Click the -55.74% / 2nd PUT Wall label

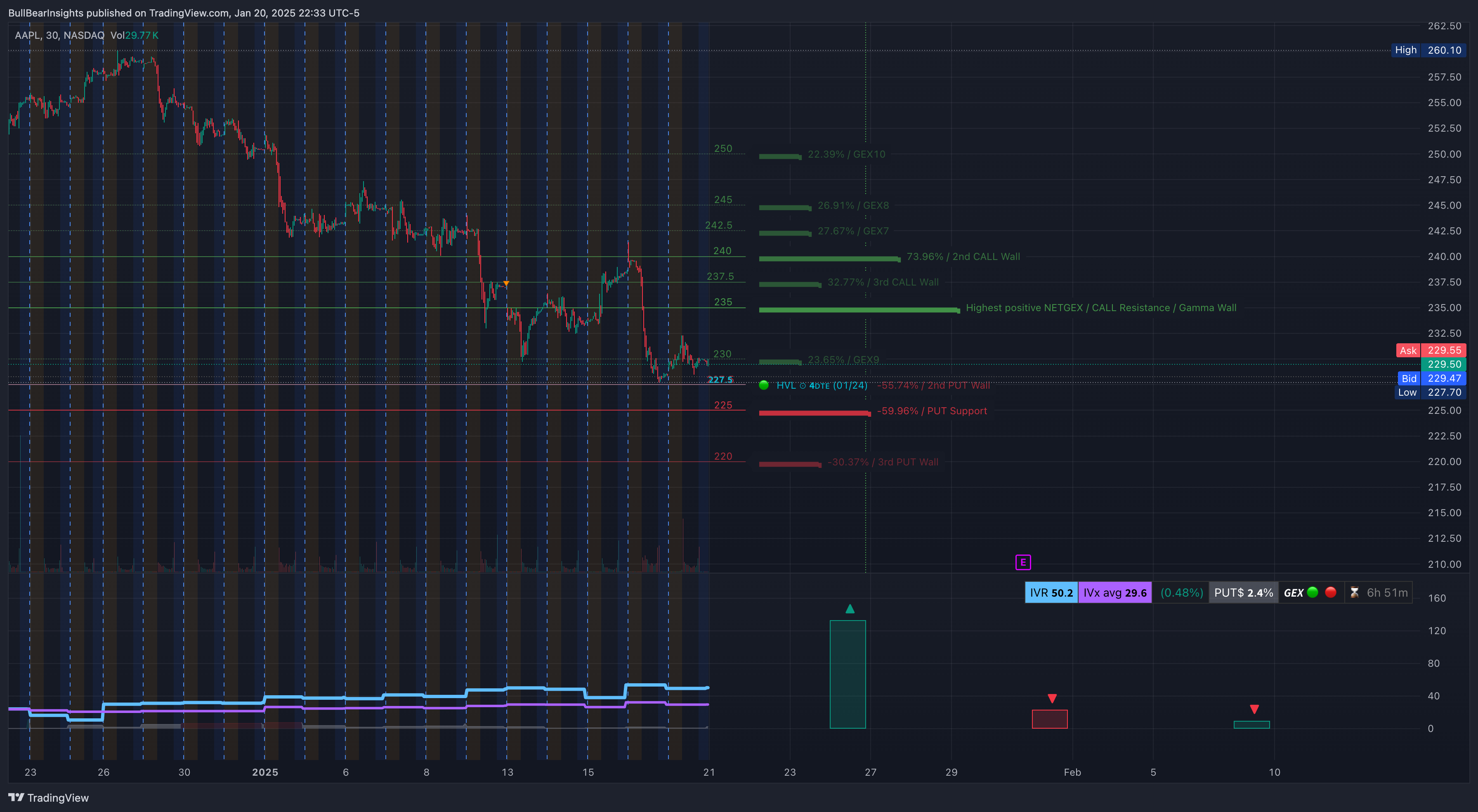933,386
